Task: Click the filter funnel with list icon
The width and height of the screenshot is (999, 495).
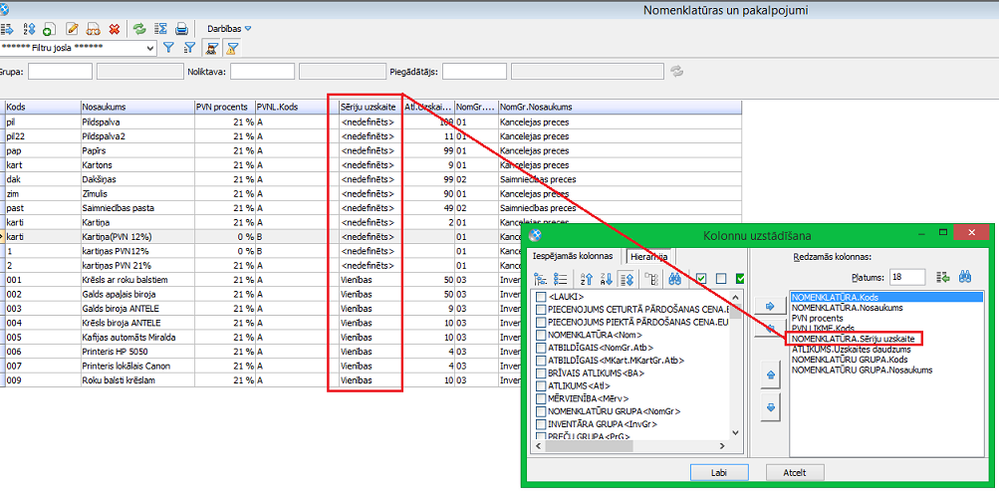Action: coord(189,47)
